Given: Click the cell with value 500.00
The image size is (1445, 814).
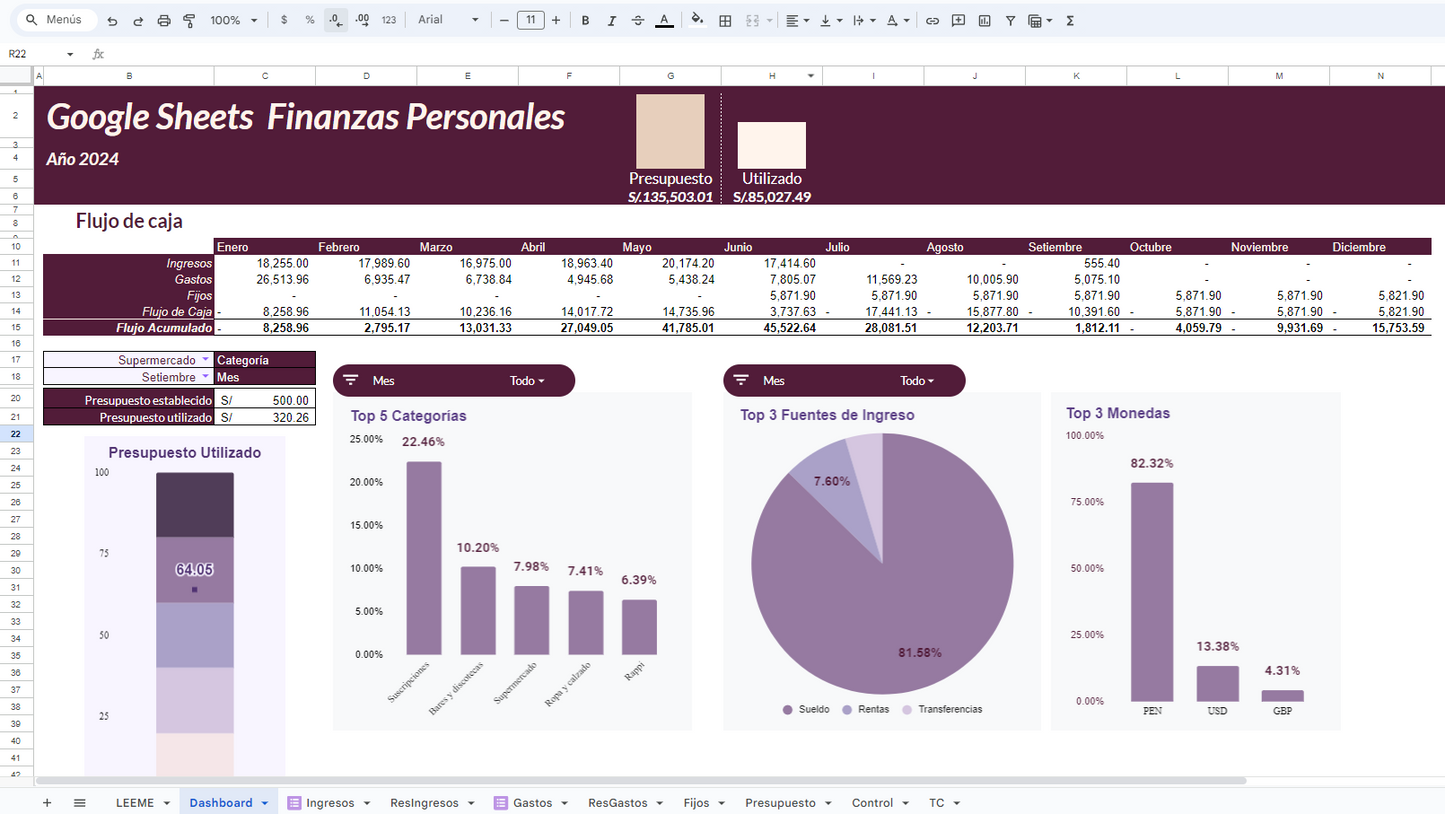Looking at the screenshot, I should (x=265, y=400).
